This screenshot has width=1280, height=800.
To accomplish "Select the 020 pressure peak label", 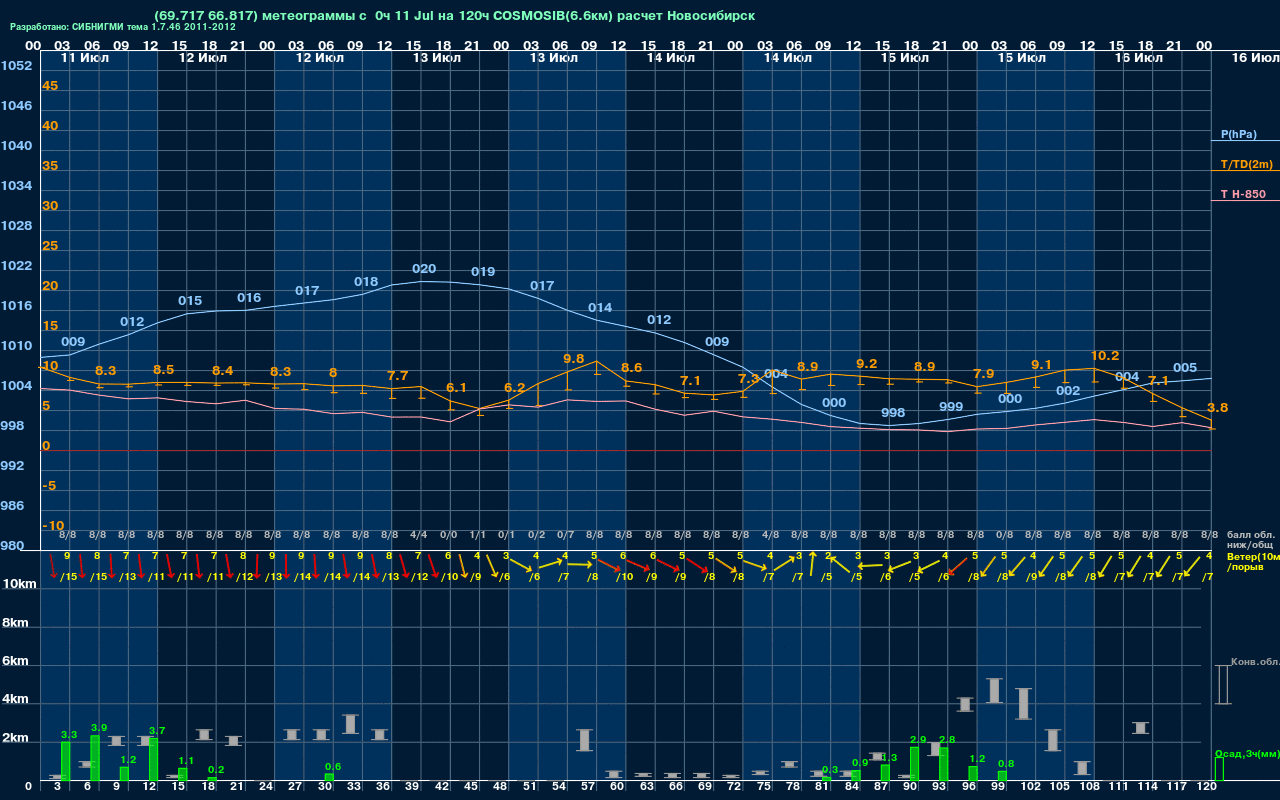I will tap(424, 269).
